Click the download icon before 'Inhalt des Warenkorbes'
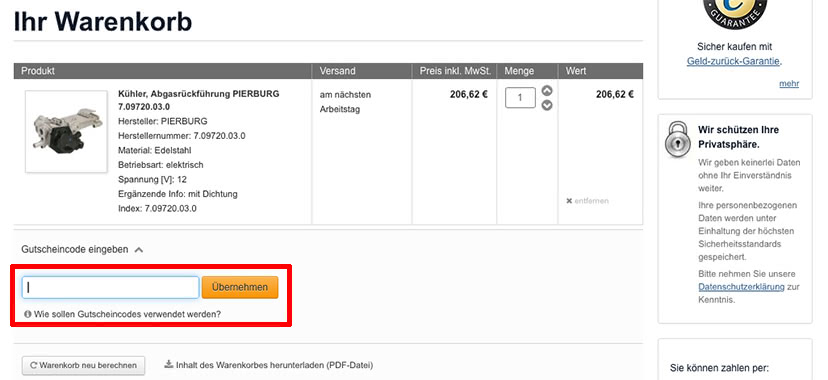This screenshot has height=380, width=828. coord(169,364)
